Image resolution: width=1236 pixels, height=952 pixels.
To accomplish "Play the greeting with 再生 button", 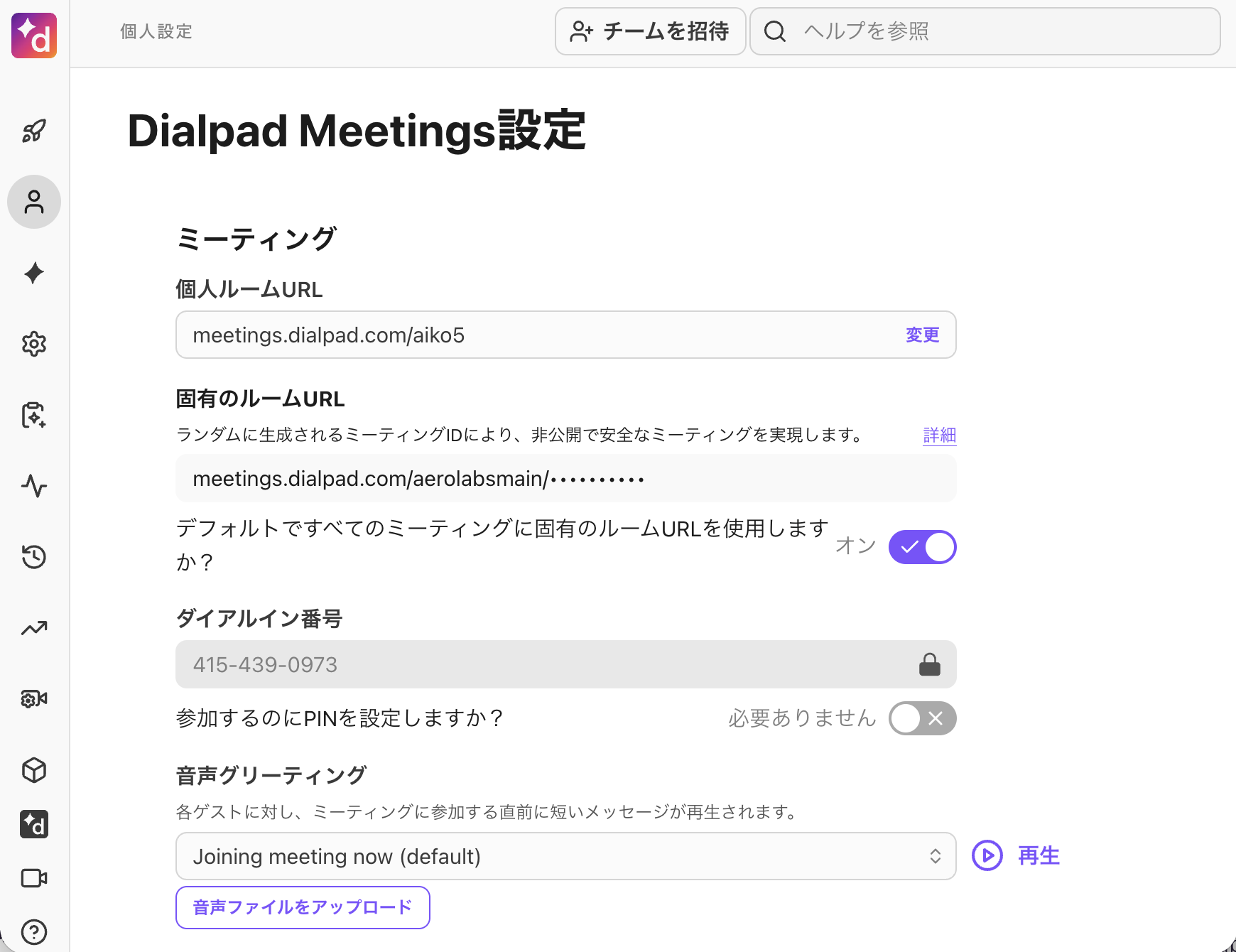I will (x=1017, y=855).
